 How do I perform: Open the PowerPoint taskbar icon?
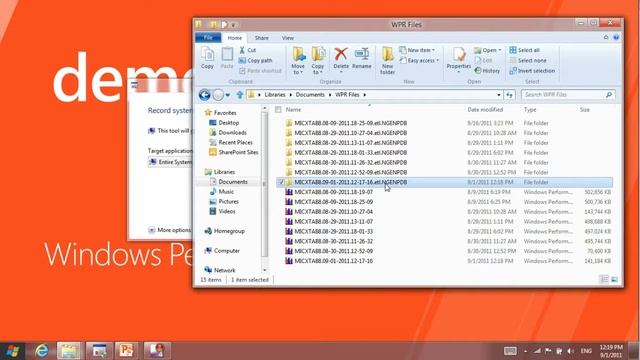126,351
